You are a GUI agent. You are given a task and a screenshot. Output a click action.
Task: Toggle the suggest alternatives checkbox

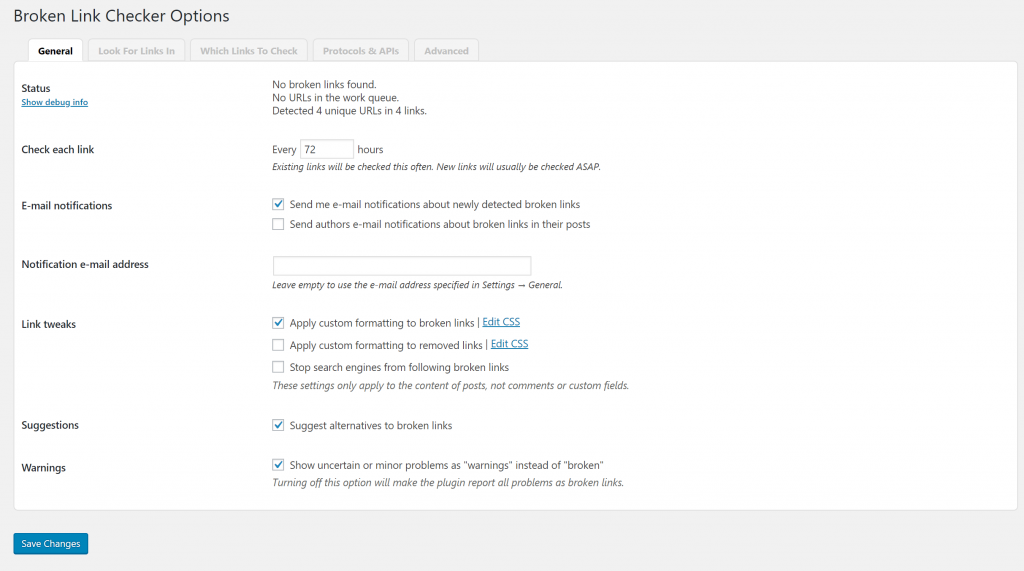[x=278, y=425]
